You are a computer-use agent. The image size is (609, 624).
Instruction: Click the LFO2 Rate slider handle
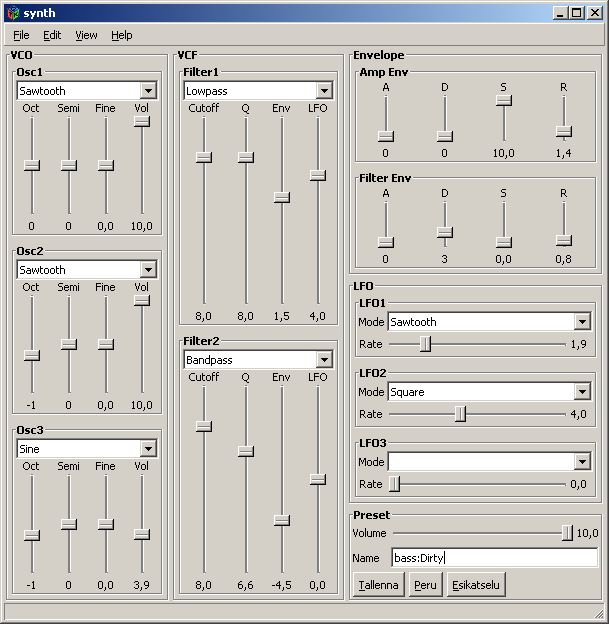[x=461, y=414]
